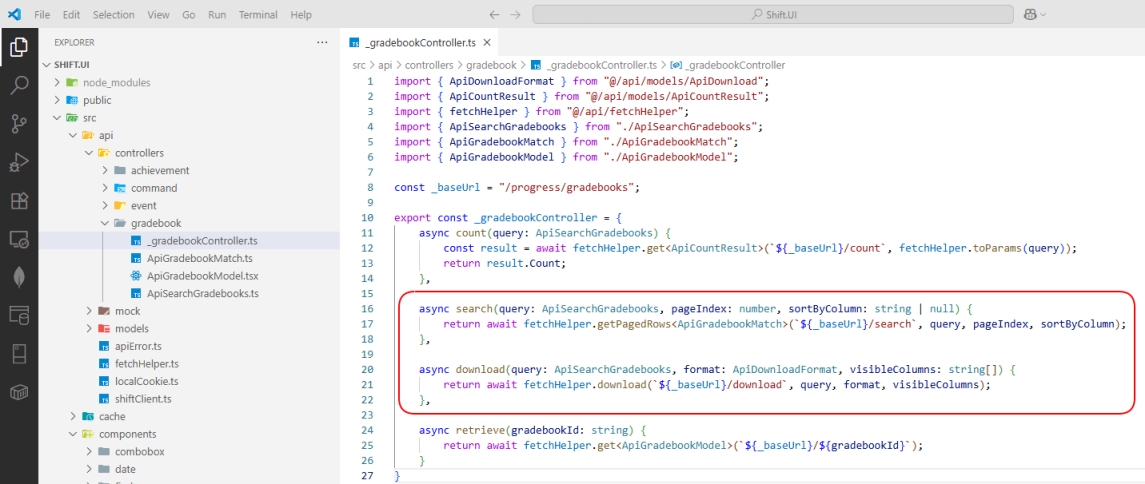Open the Source Control view
This screenshot has width=1145, height=484.
19,124
